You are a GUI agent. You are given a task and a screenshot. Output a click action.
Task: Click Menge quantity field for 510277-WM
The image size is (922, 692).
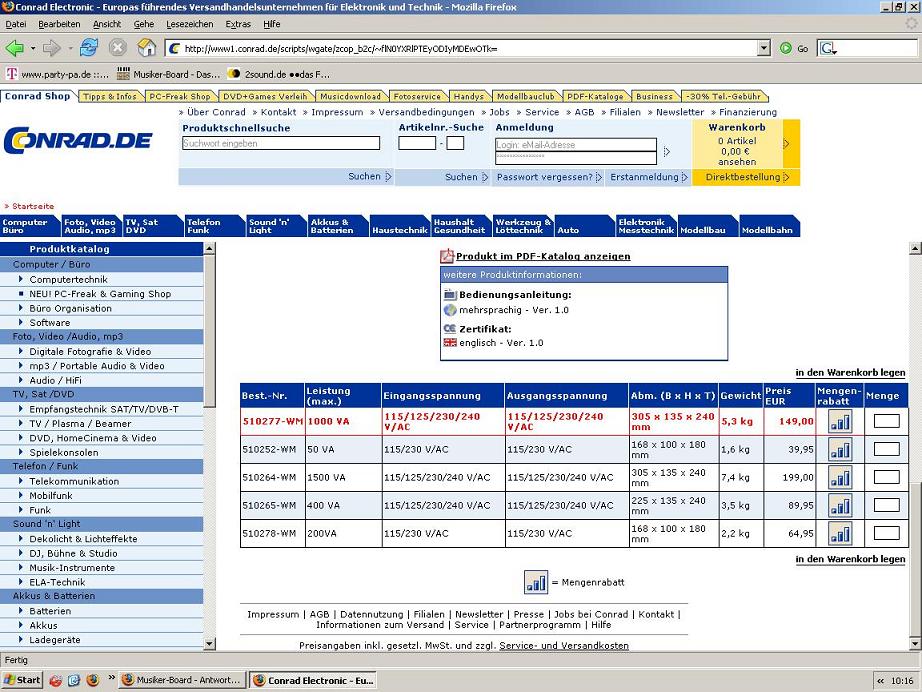pos(886,421)
